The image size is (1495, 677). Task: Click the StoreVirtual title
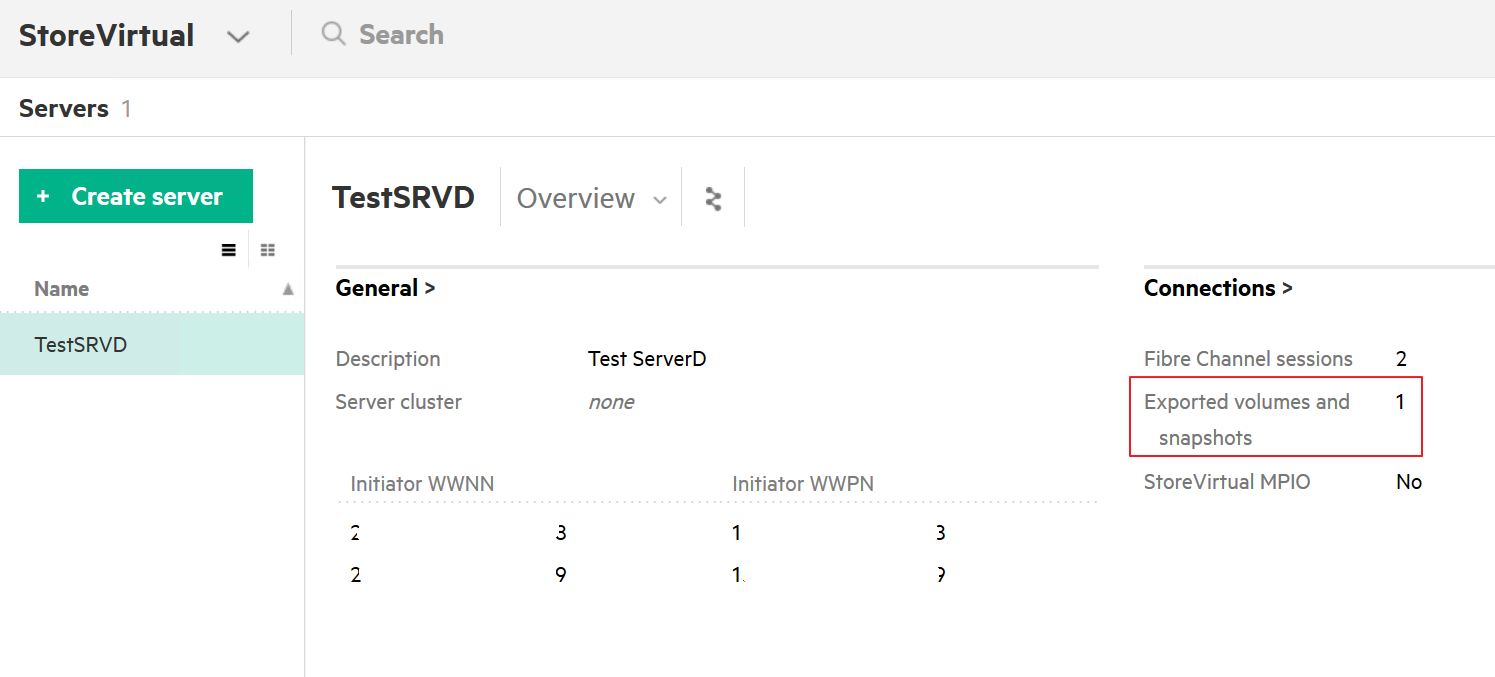tap(107, 35)
